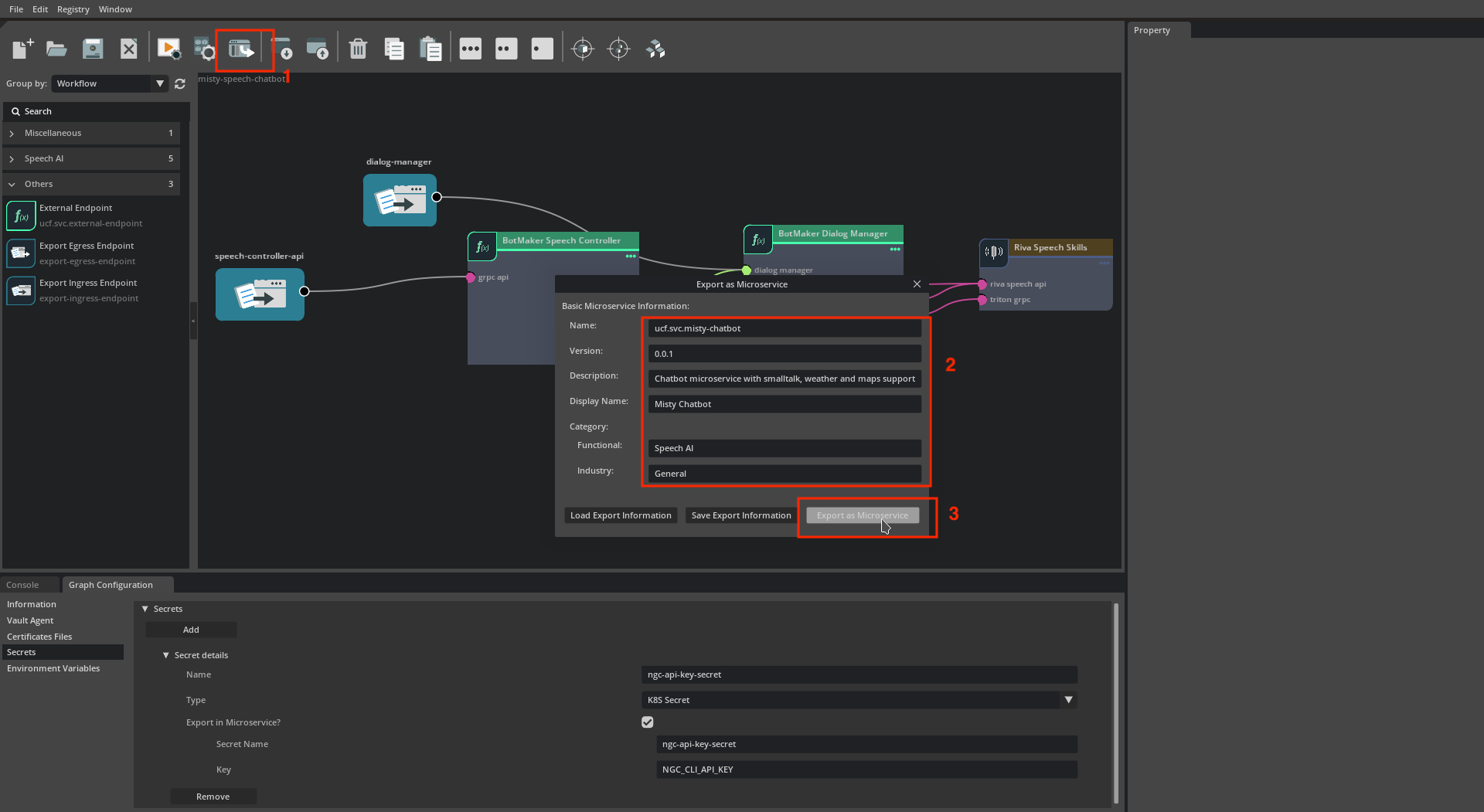The image size is (1484, 812).
Task: Create a new graph file
Action: 22,49
